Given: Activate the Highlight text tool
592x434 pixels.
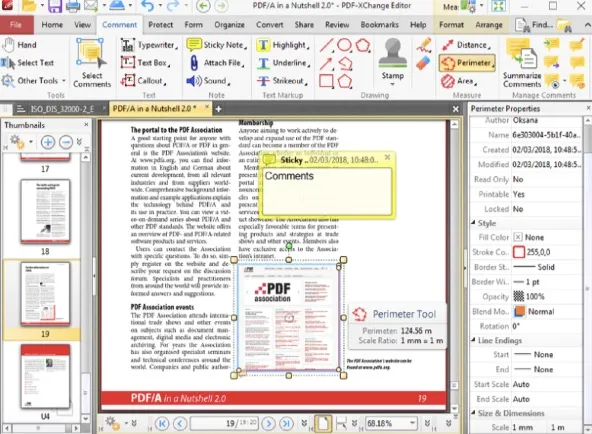Looking at the screenshot, I should pos(283,45).
